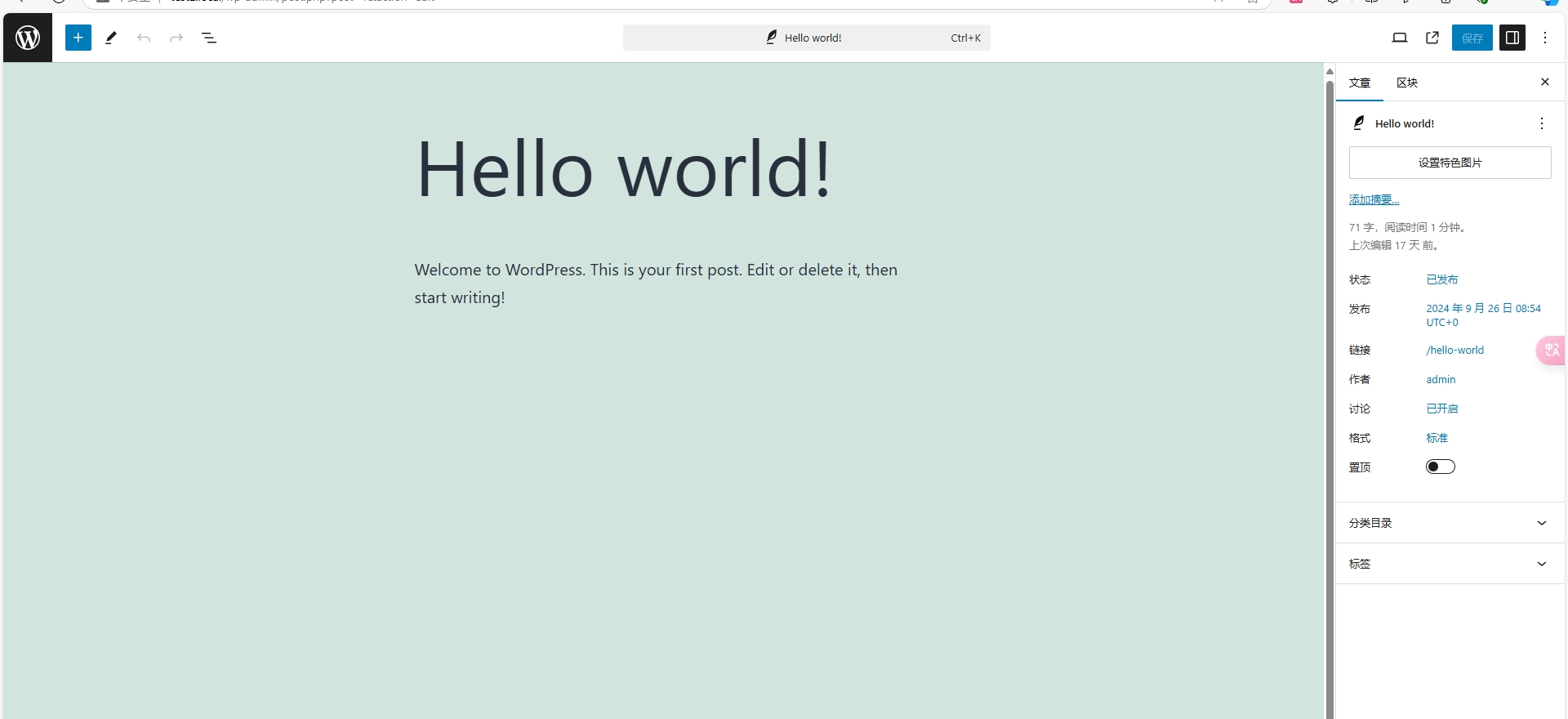Close the settings sidebar with X
Image resolution: width=1568 pixels, height=719 pixels.
coord(1545,82)
